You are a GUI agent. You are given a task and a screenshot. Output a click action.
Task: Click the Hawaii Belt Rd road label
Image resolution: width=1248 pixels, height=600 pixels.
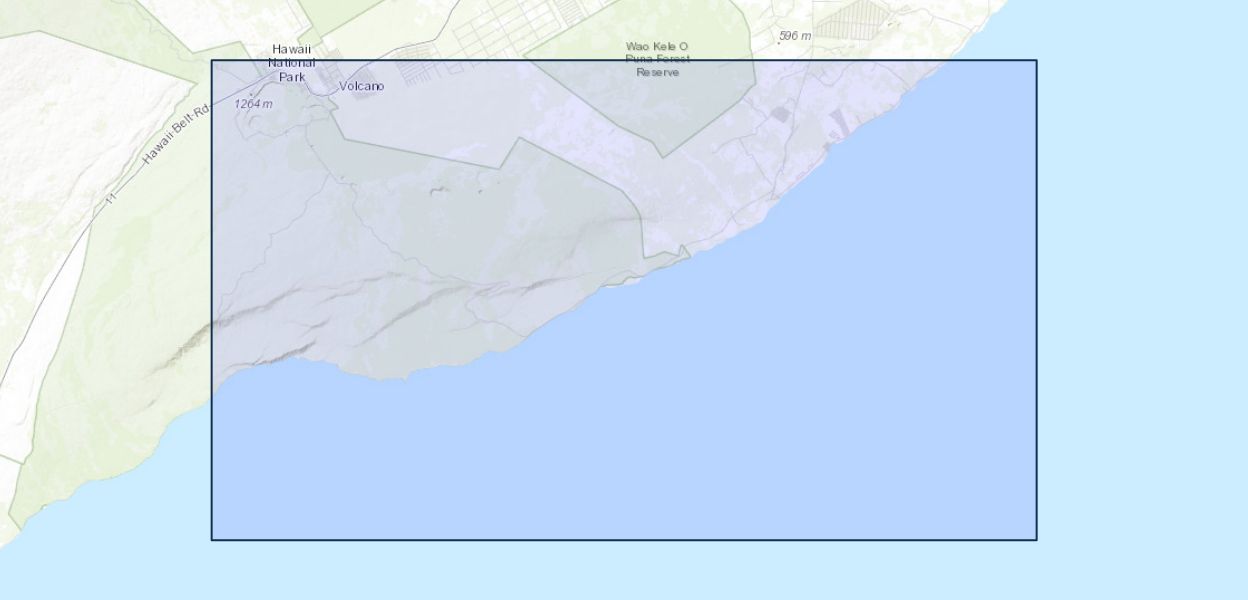[173, 134]
